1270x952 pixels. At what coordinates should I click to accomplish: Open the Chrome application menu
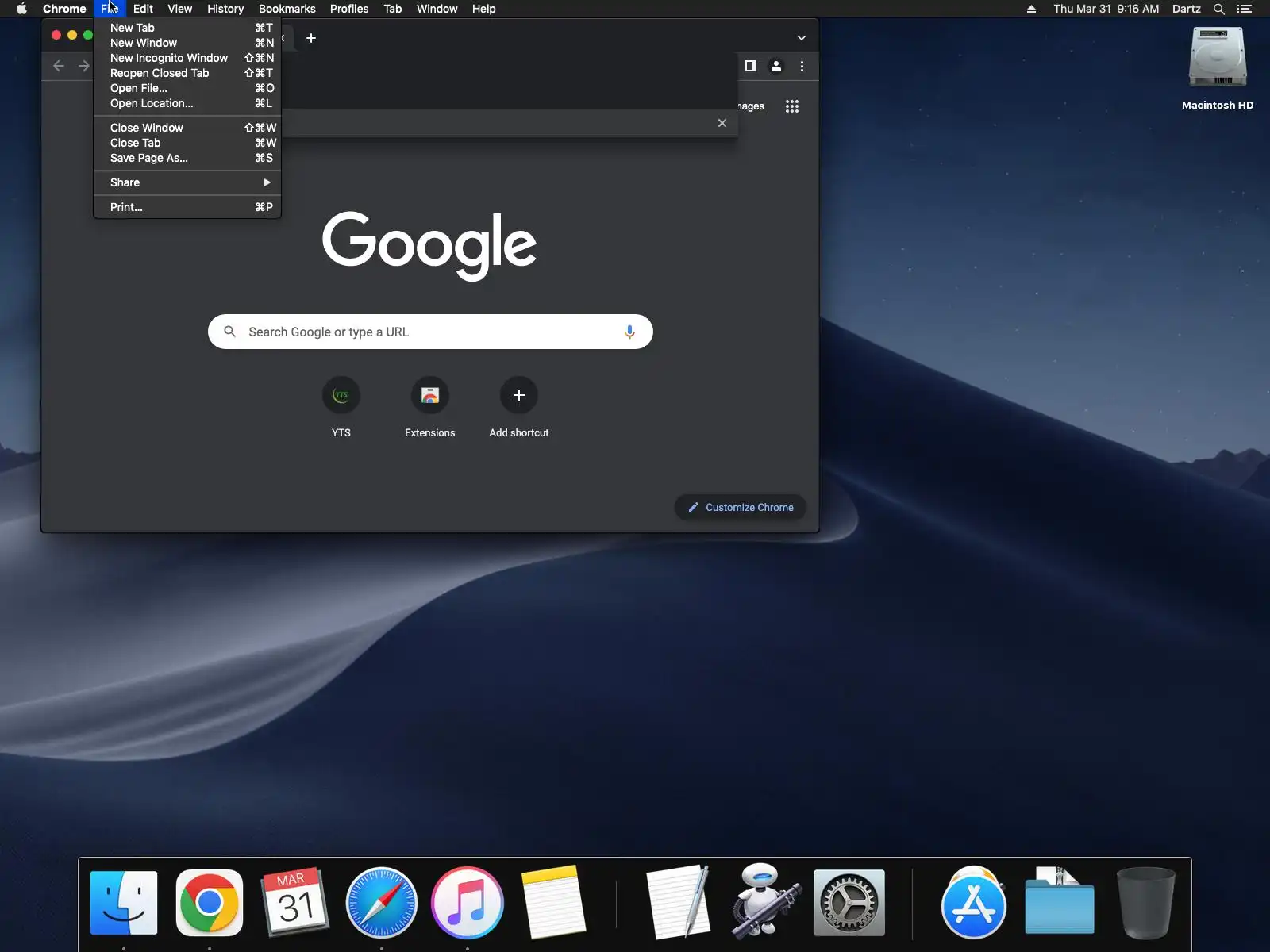pyautogui.click(x=64, y=9)
